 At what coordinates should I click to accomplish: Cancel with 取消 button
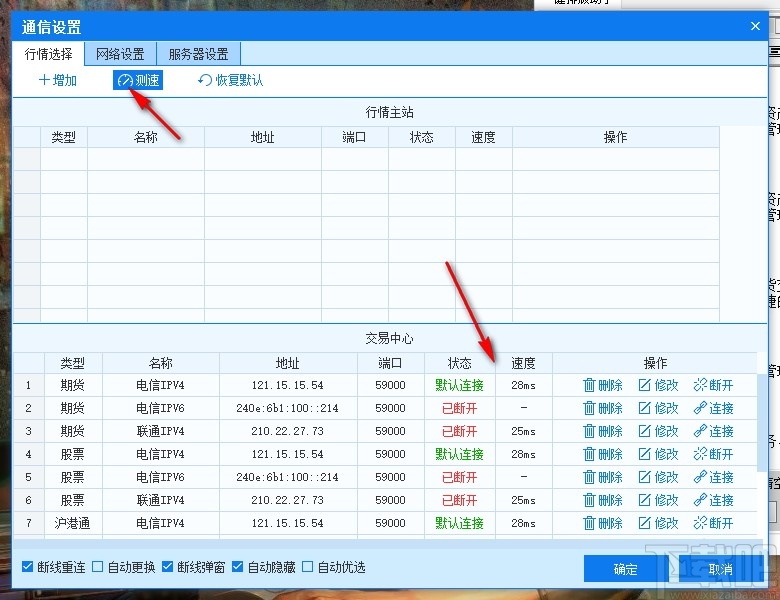(720, 569)
